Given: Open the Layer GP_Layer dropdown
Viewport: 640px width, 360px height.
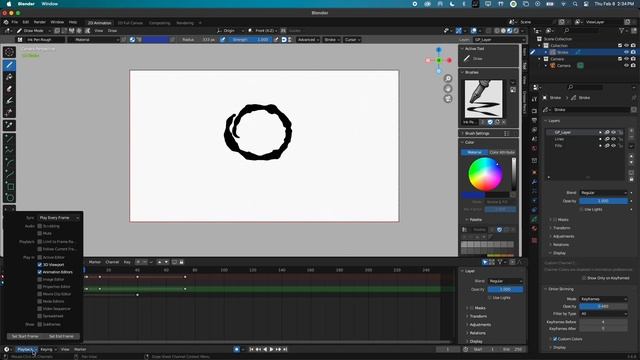Looking at the screenshot, I should (500, 40).
